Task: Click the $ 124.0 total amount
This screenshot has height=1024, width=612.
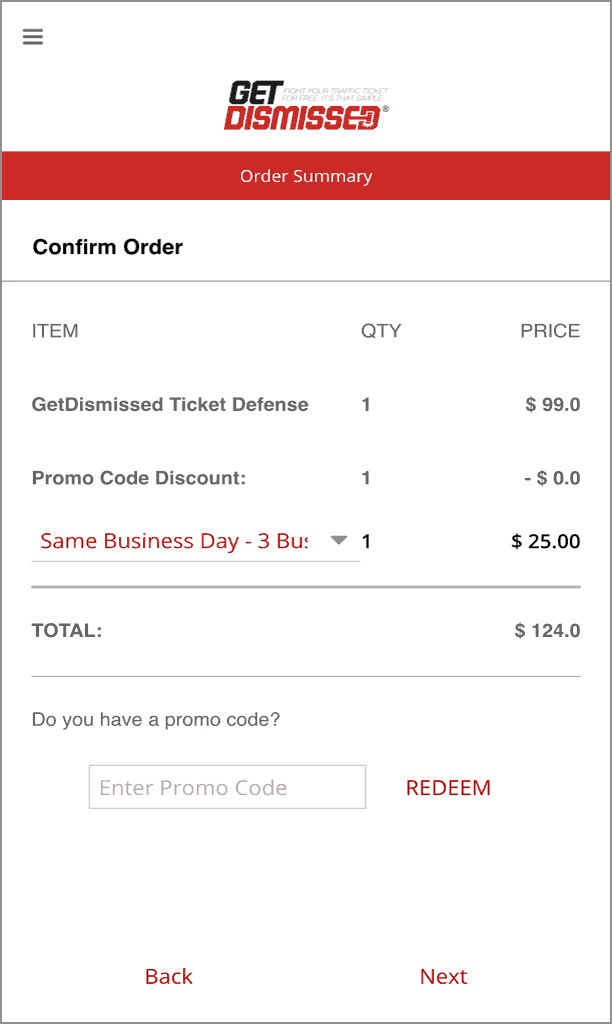Action: 547,631
